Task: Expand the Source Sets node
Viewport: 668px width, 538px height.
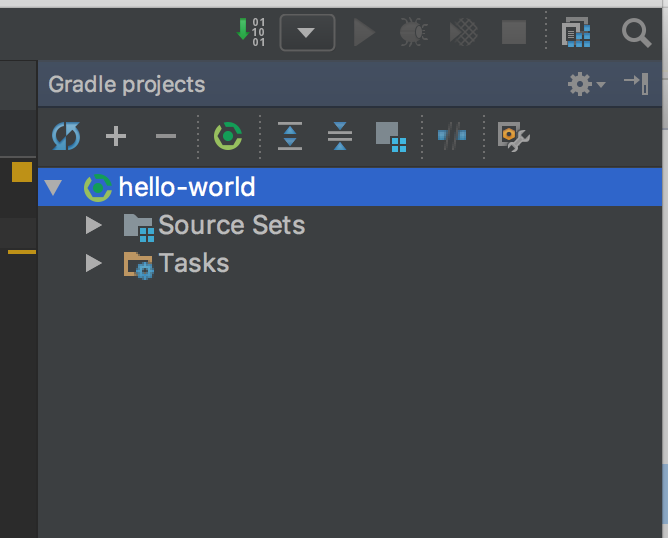Action: tap(94, 225)
